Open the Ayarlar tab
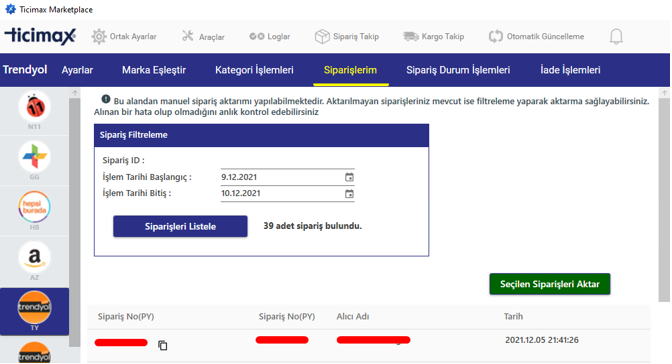672x364 pixels. 77,70
